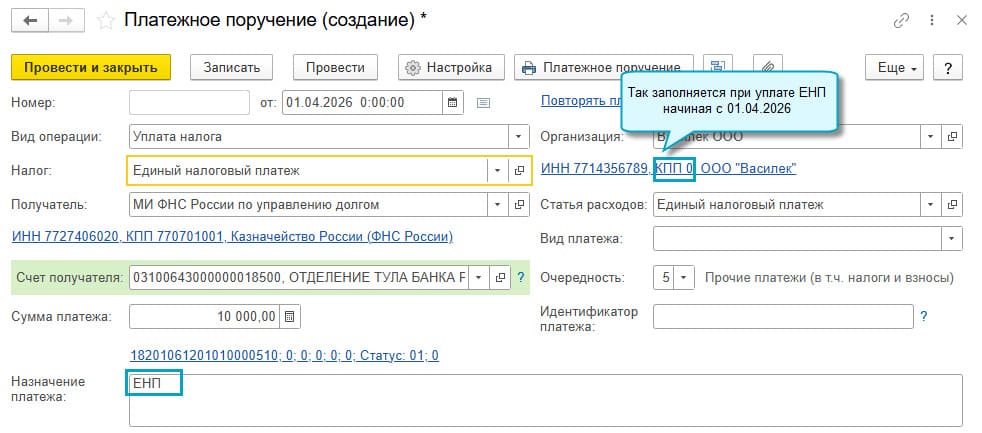Open the date calendar picker
Screen dimensions: 982x433
[452, 102]
